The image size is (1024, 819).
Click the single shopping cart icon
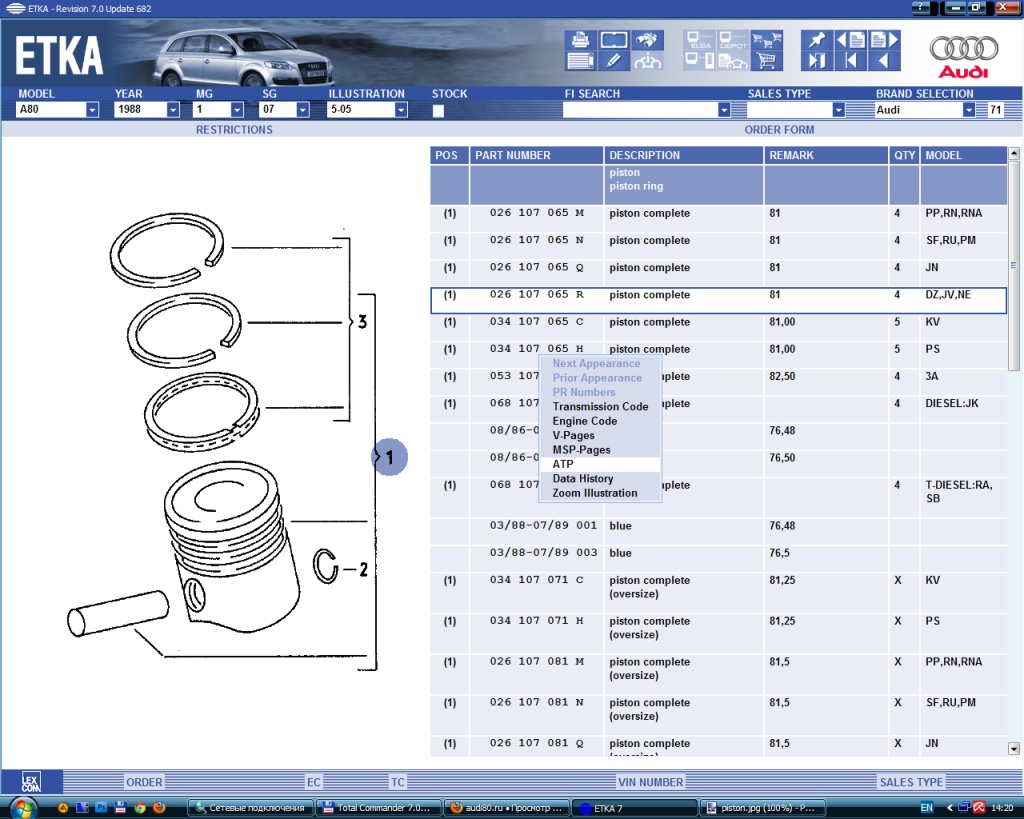[x=767, y=61]
